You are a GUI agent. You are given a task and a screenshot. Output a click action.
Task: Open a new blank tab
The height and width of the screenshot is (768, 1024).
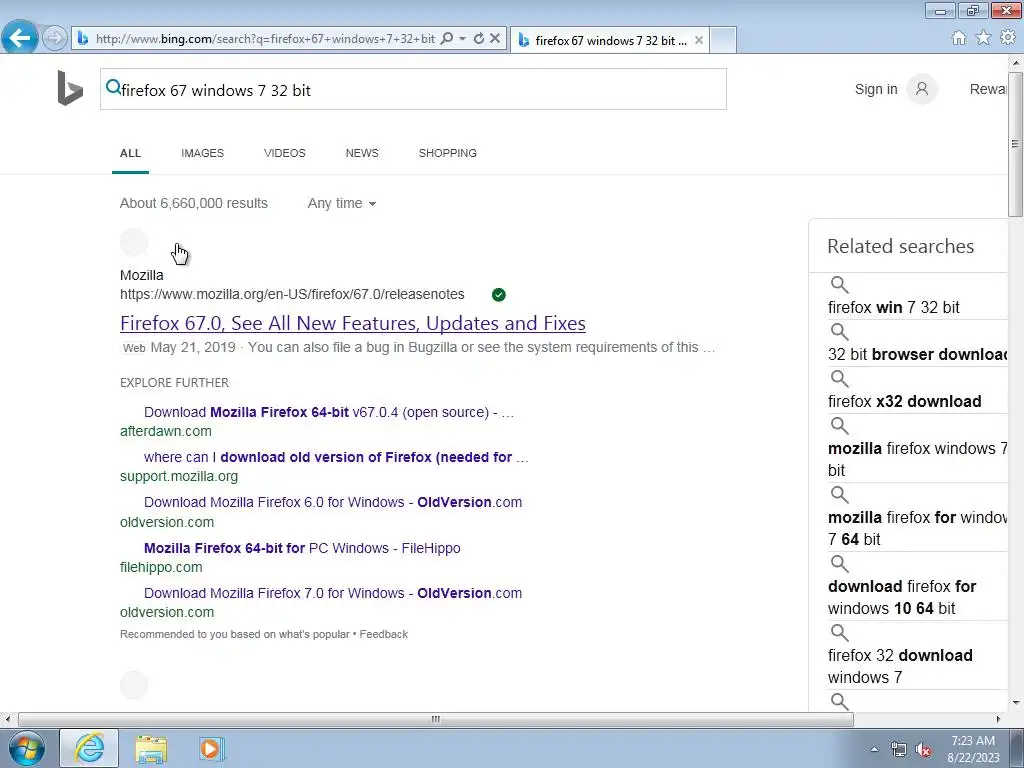723,40
